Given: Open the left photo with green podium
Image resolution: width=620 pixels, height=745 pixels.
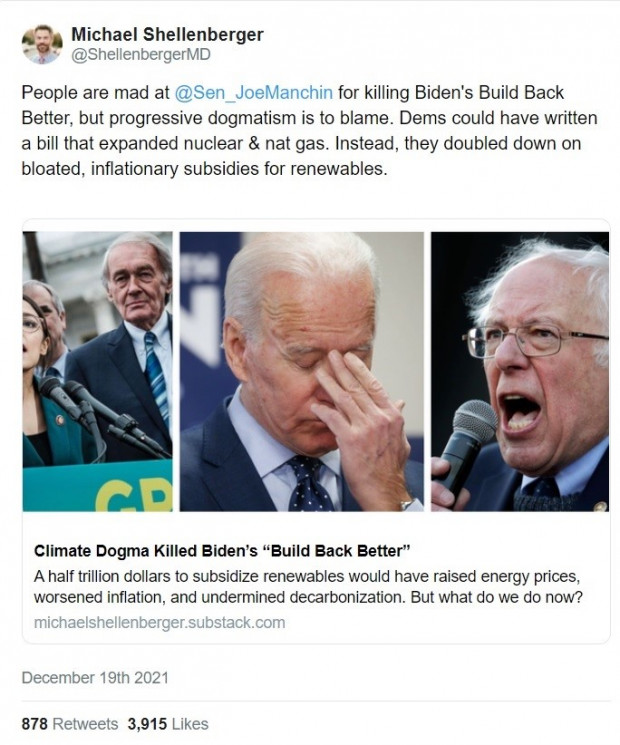Looking at the screenshot, I should (98, 372).
